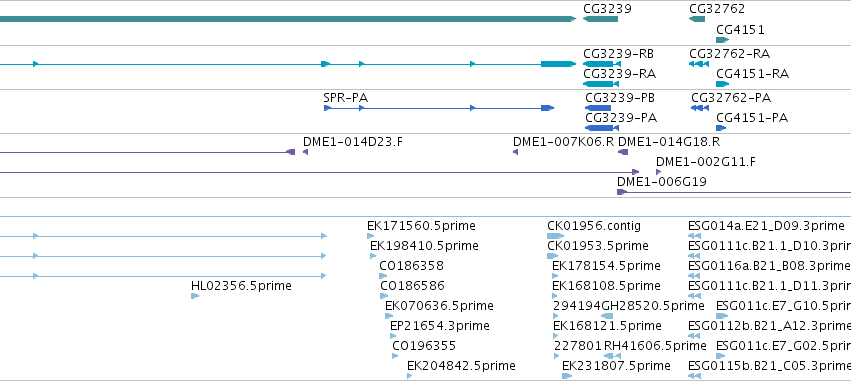Click the CG3239-RB transcript glyph
This screenshot has height=381, width=851.
[601, 64]
